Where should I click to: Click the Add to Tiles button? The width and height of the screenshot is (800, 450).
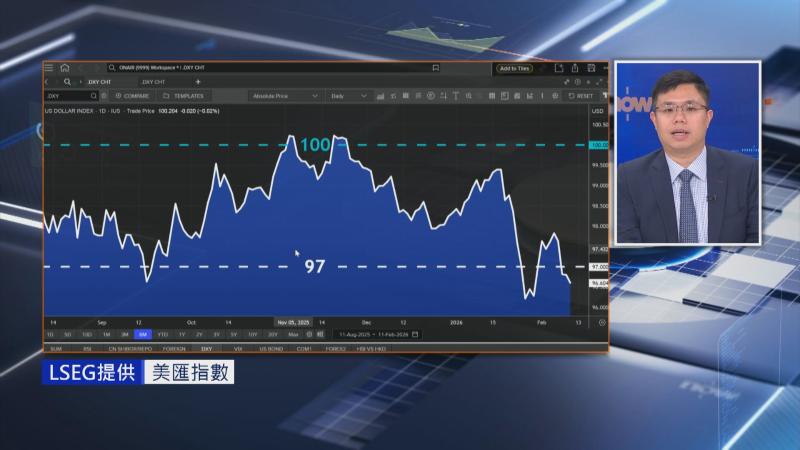[515, 68]
